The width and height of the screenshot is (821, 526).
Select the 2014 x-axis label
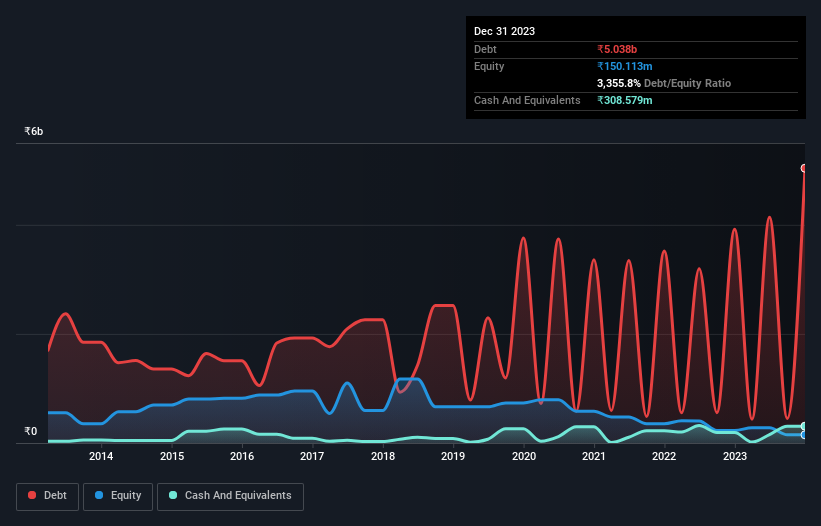(101, 456)
